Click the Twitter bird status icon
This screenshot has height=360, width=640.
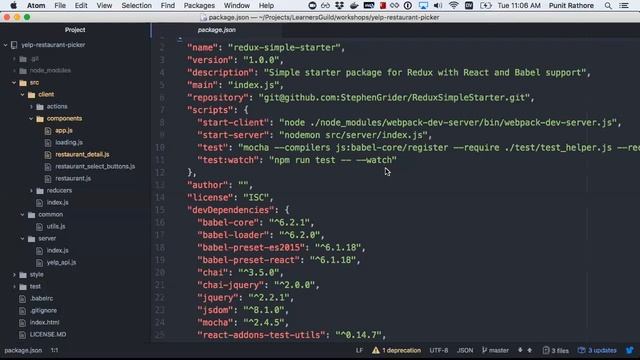click(630, 350)
